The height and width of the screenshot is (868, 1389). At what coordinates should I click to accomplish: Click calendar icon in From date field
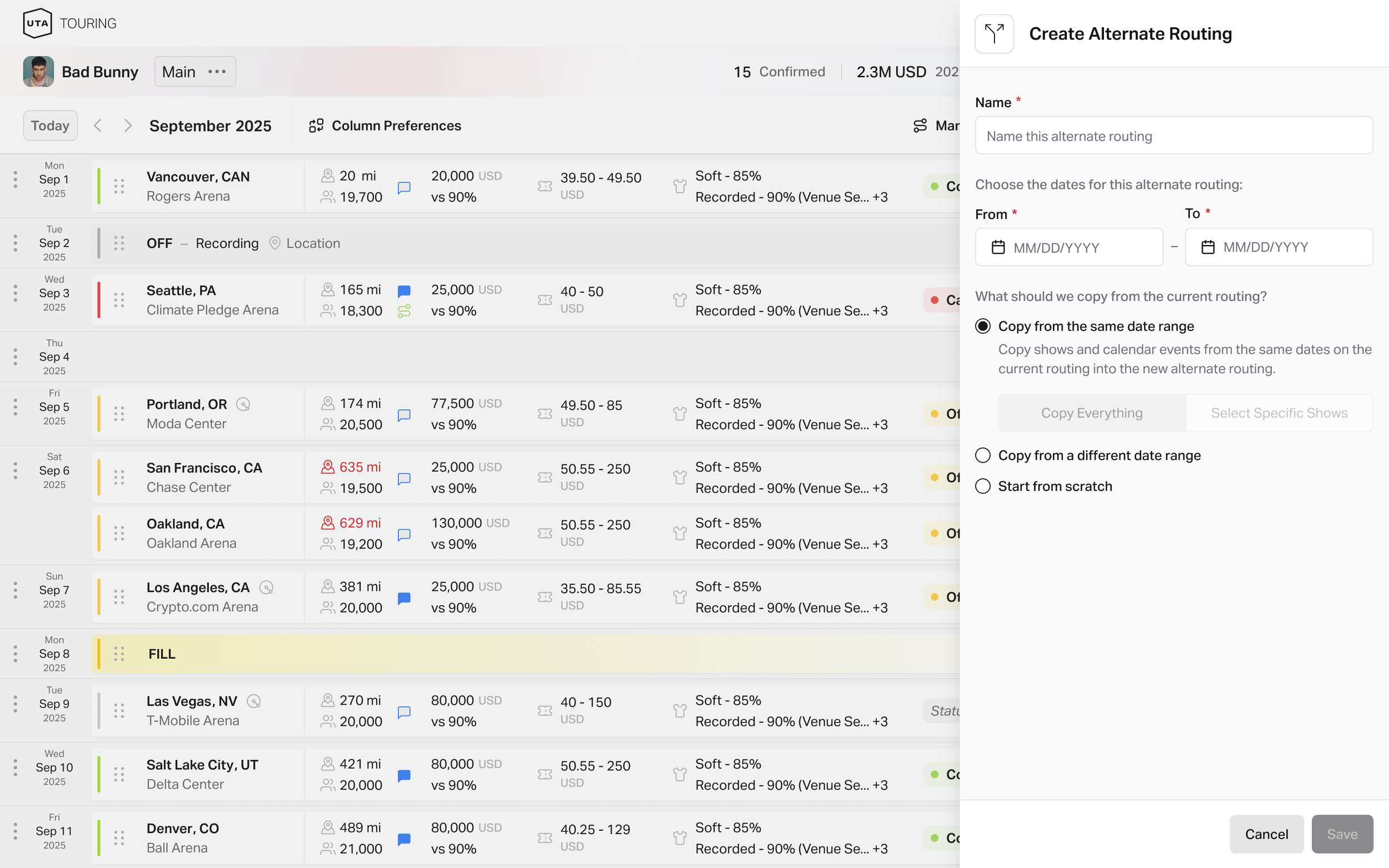click(x=998, y=248)
